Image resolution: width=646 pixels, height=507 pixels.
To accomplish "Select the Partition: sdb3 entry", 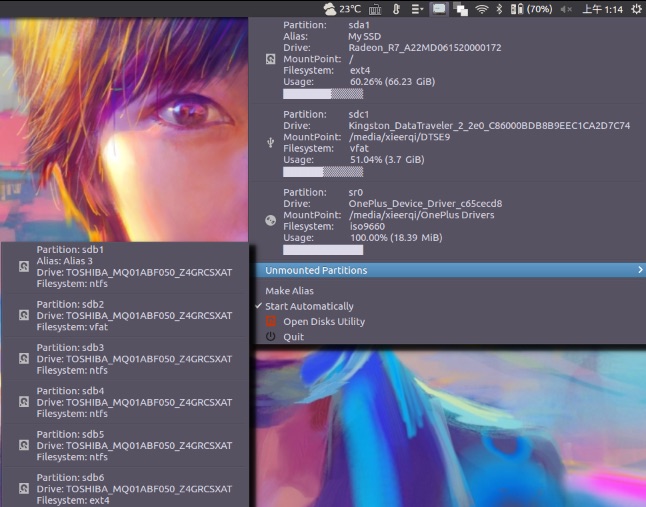I will coord(125,359).
